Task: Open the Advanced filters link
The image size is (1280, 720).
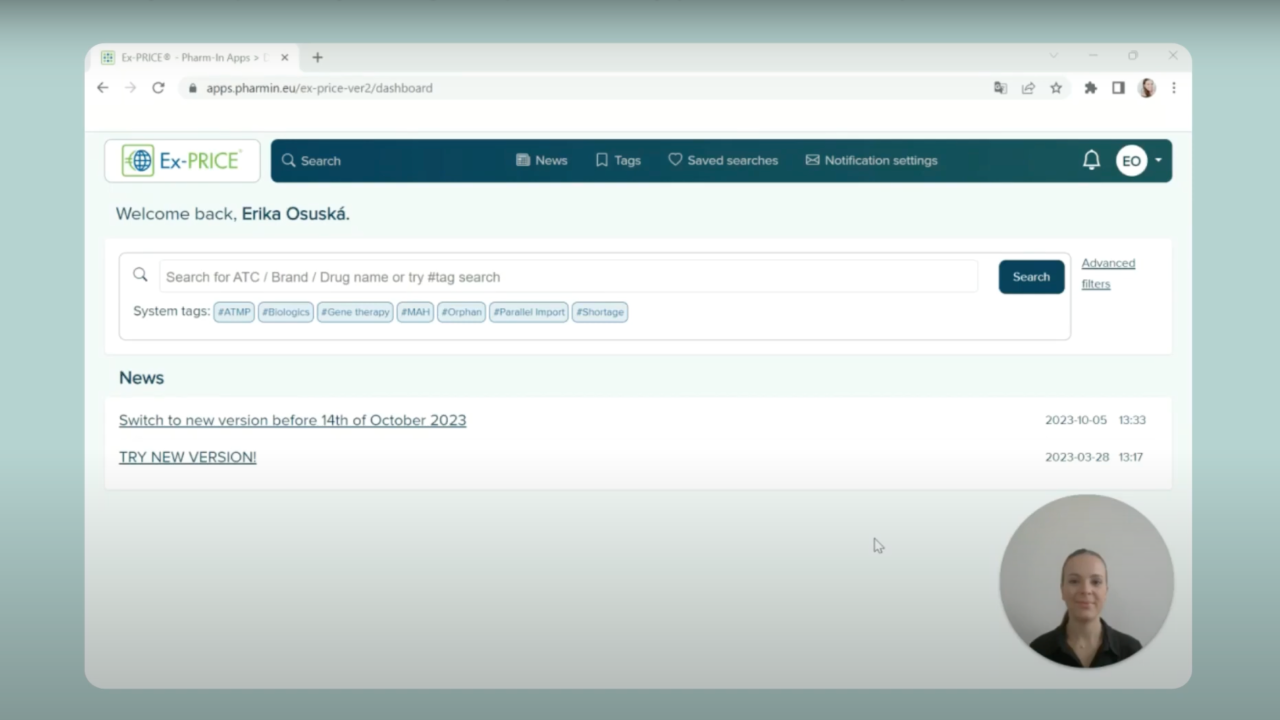Action: pos(1107,273)
